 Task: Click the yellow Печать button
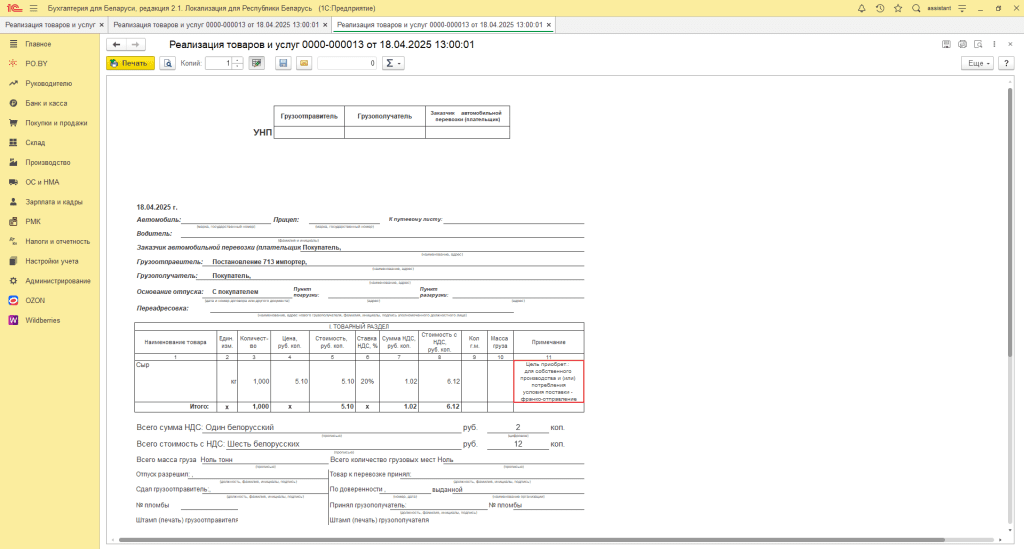131,63
